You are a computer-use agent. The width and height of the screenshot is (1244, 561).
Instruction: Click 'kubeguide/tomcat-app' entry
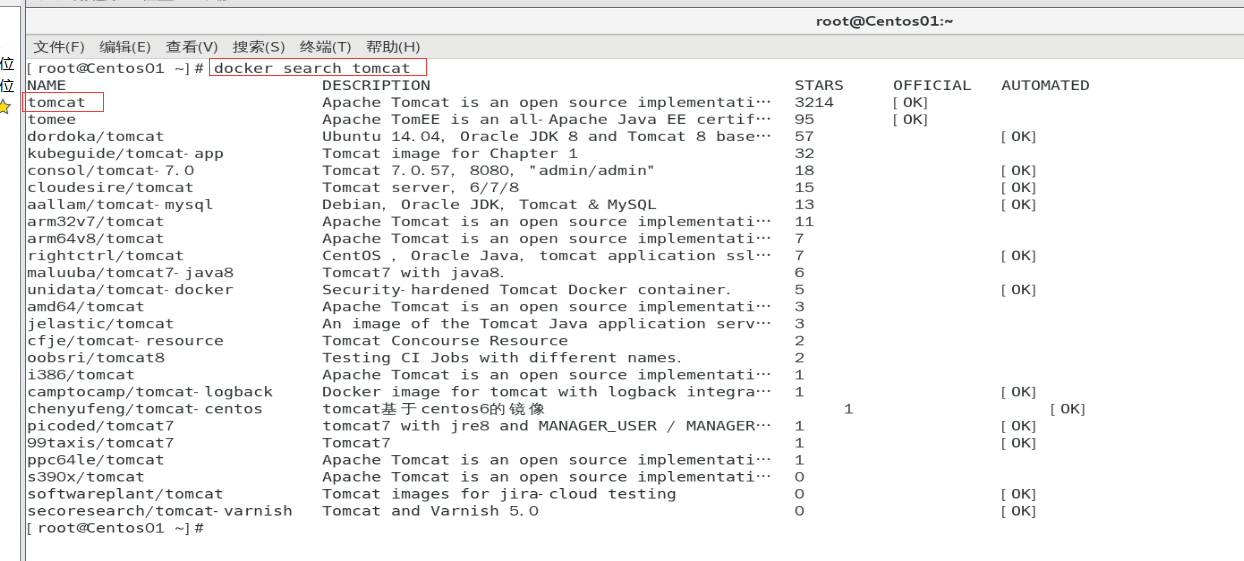[126, 153]
